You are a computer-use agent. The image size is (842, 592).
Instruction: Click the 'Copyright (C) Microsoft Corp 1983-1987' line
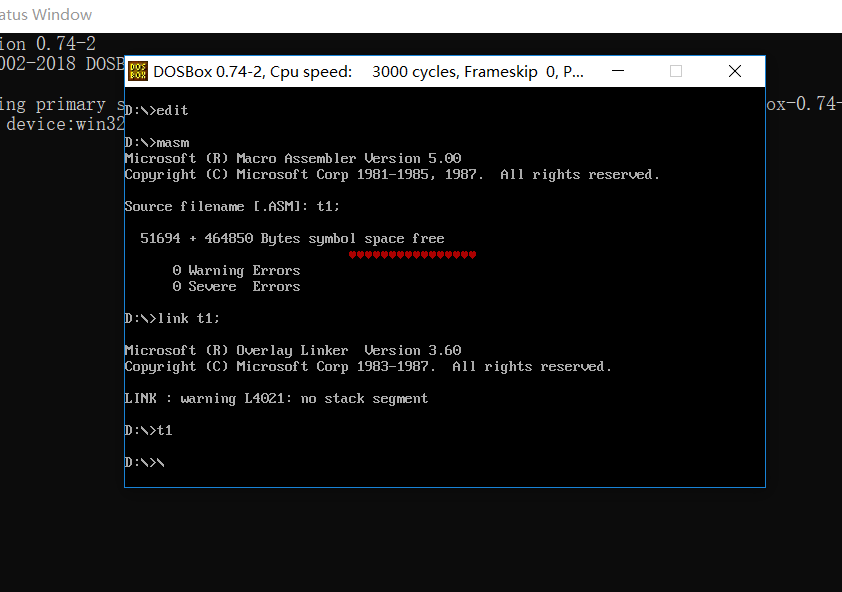pyautogui.click(x=368, y=366)
